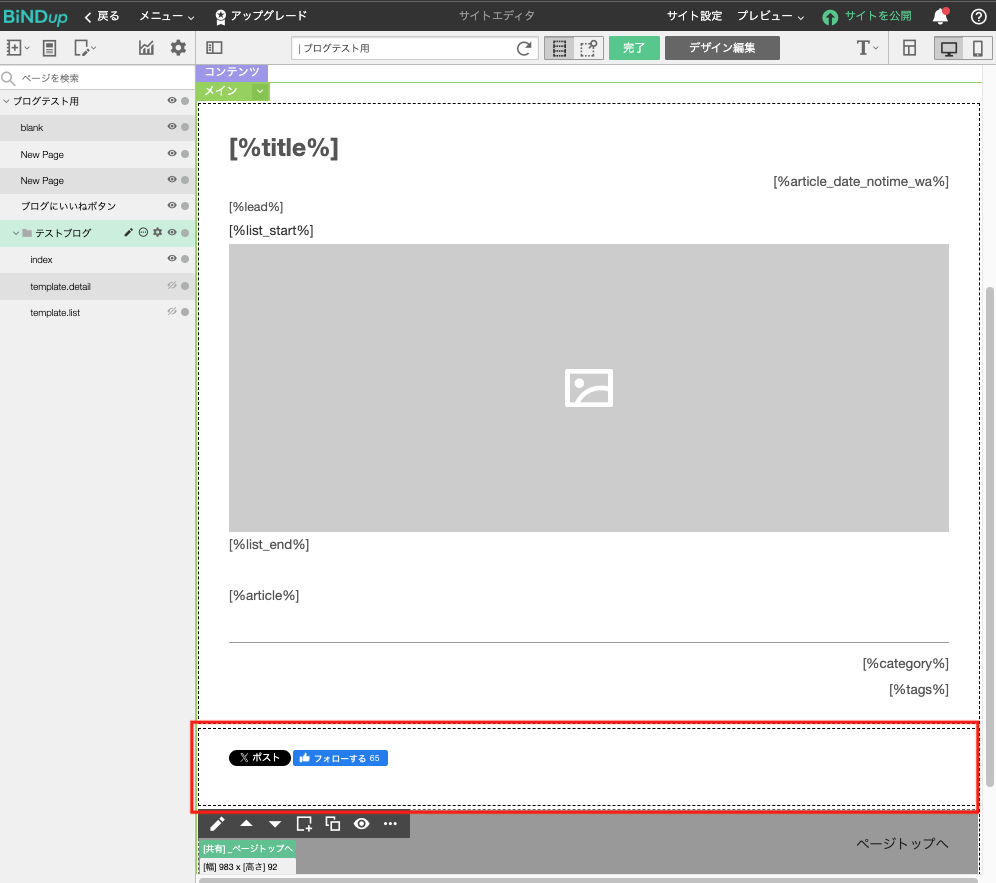Image resolution: width=996 pixels, height=883 pixels.
Task: Move block down with the down arrow
Action: (x=275, y=824)
